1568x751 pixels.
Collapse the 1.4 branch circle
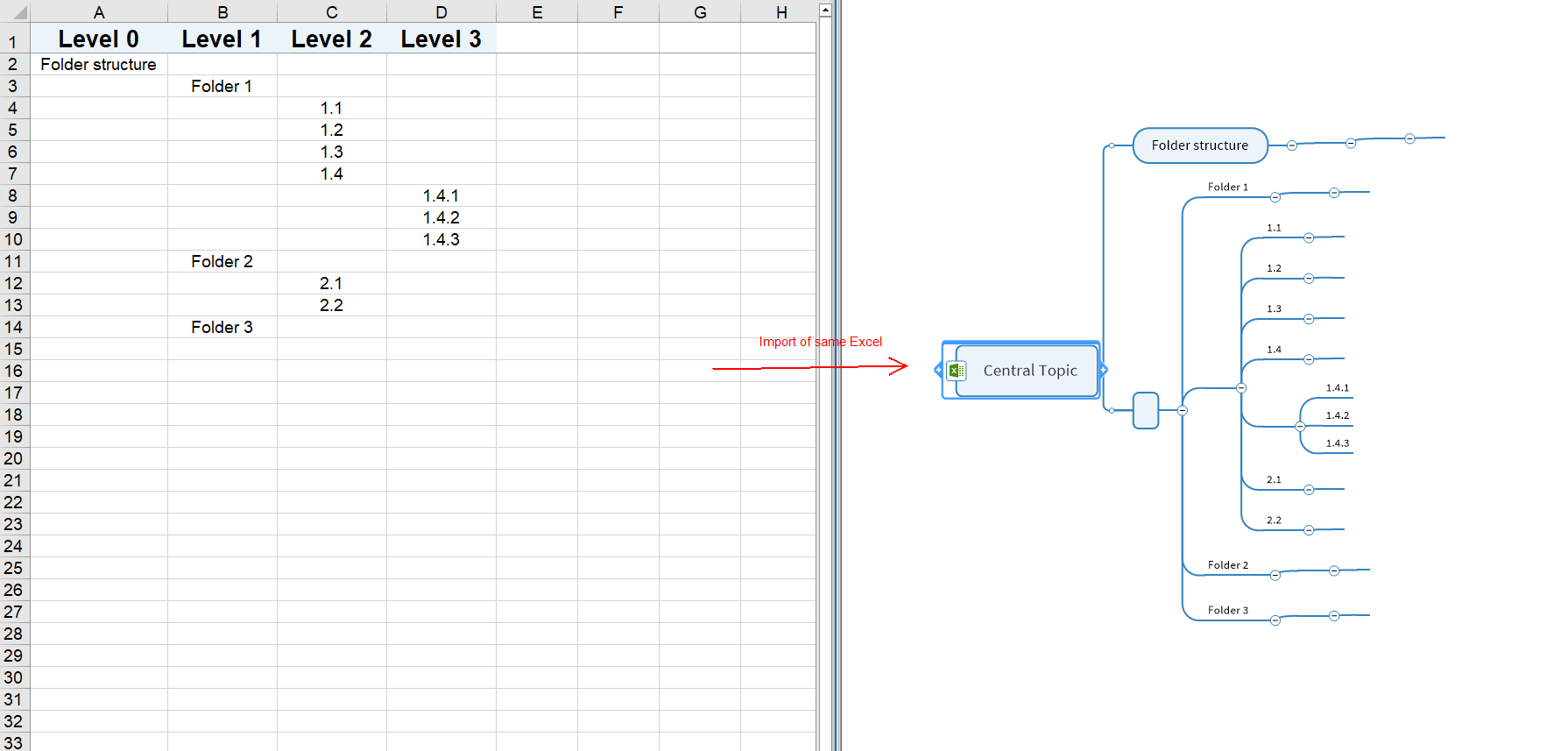1309,359
